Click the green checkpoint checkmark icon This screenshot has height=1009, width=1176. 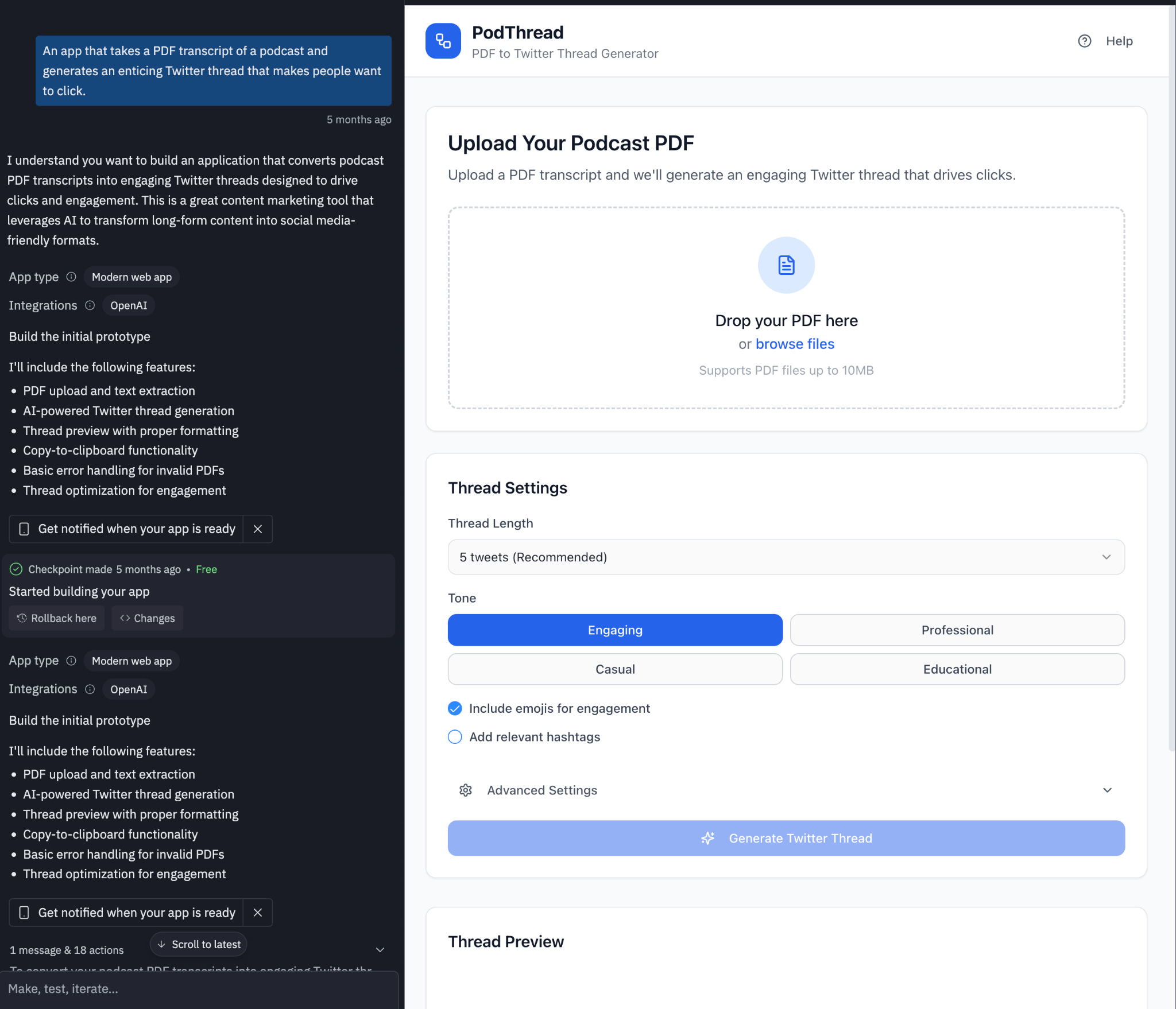[x=16, y=569]
